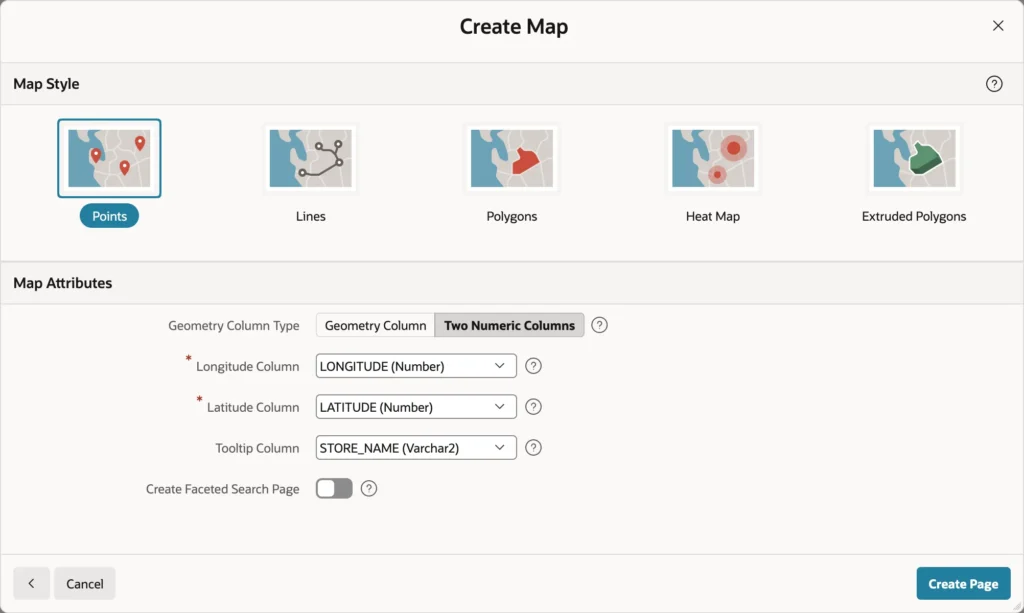Toggle Create Faceted Search Page switch

click(x=334, y=488)
